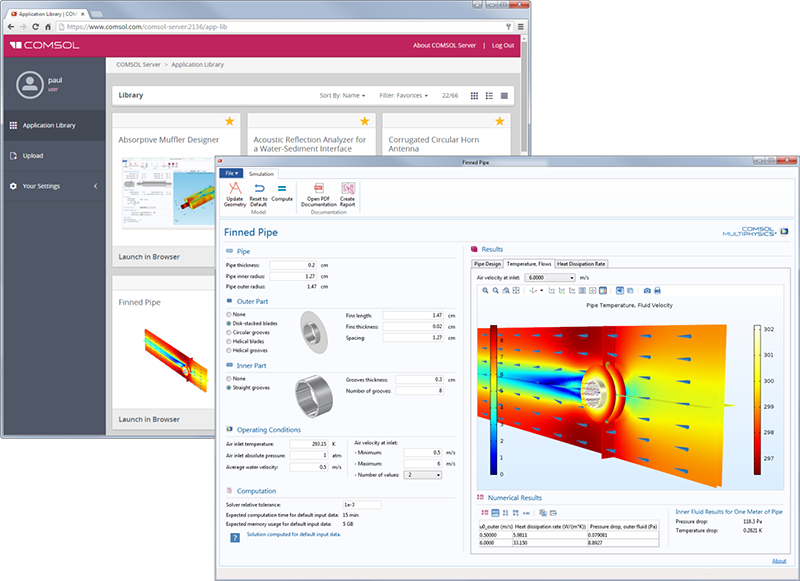Click Create Report icon
Screen dimensions: 800x581
click(348, 188)
